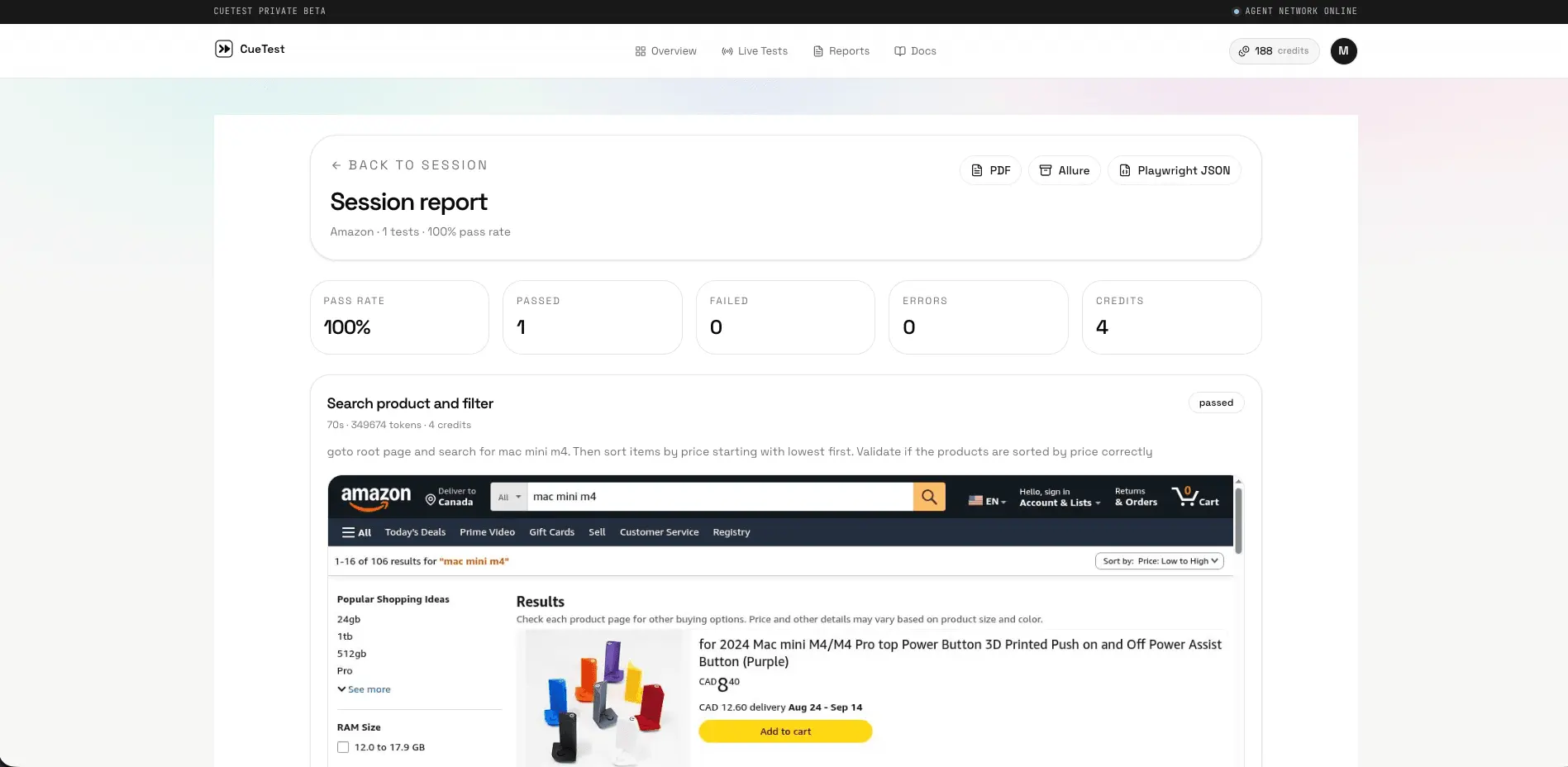
Task: Click the 24gb shopping idea
Action: pyautogui.click(x=348, y=619)
